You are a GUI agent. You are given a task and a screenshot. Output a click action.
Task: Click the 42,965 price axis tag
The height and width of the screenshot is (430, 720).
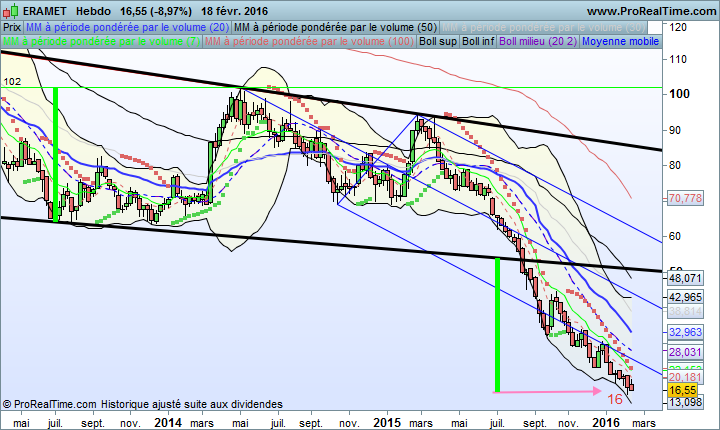(685, 297)
